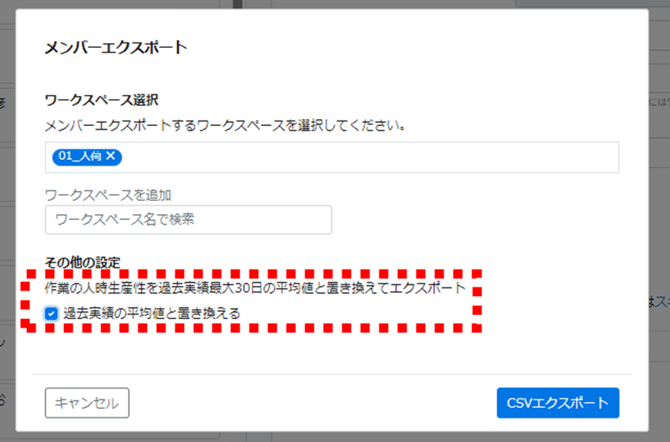Viewport: 670px width, 442px height.
Task: Click the divider line above the footer buttons
Action: click(x=332, y=374)
